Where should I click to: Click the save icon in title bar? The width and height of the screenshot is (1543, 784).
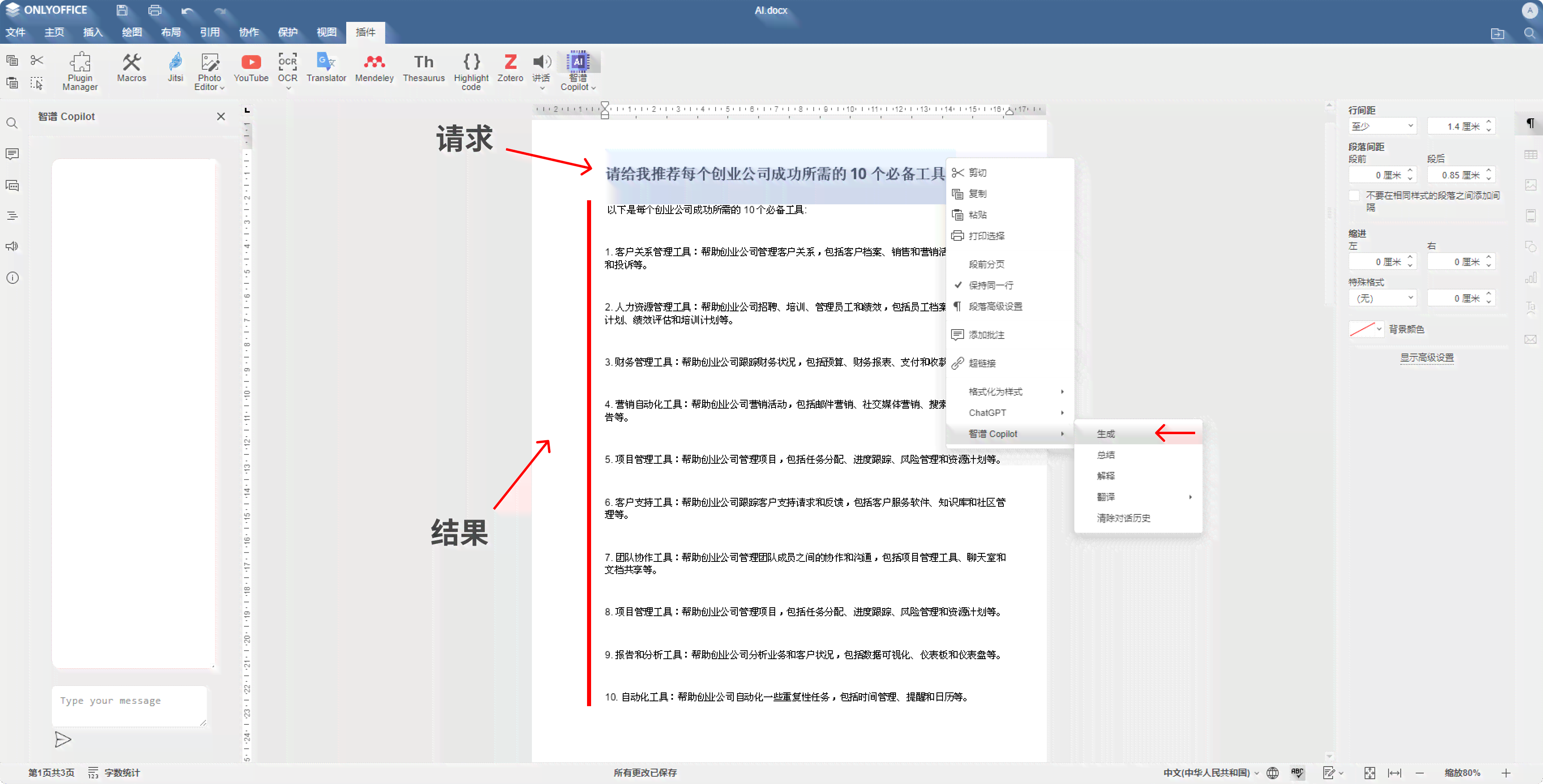(122, 10)
